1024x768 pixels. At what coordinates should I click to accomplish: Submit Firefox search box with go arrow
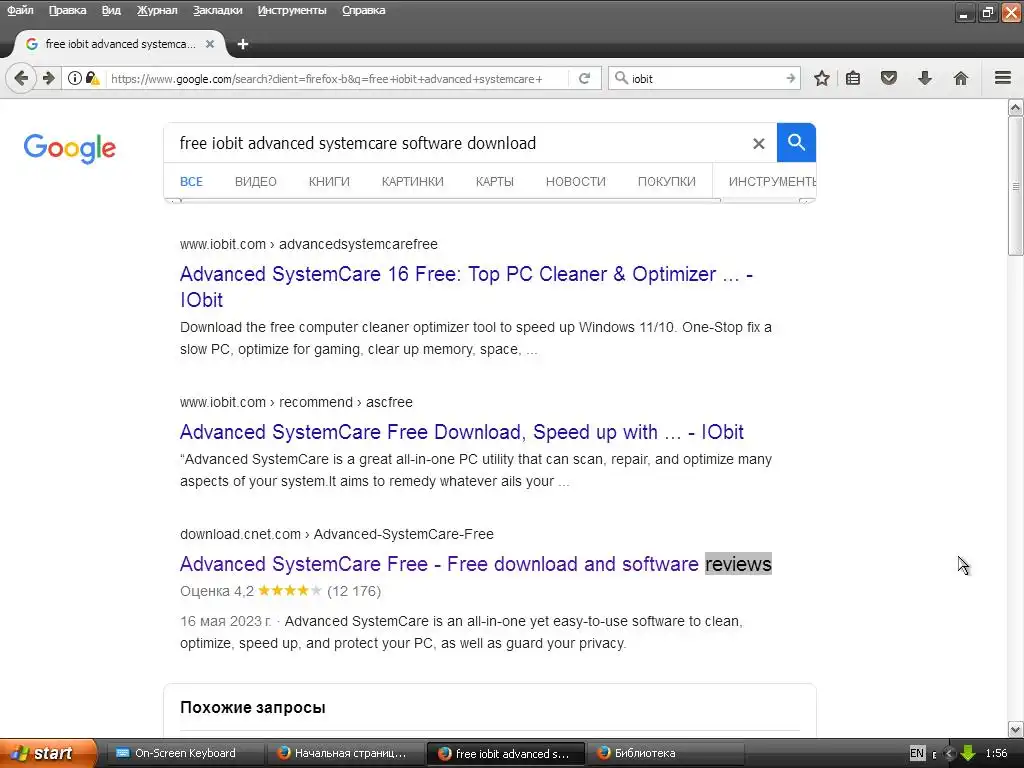pos(790,78)
